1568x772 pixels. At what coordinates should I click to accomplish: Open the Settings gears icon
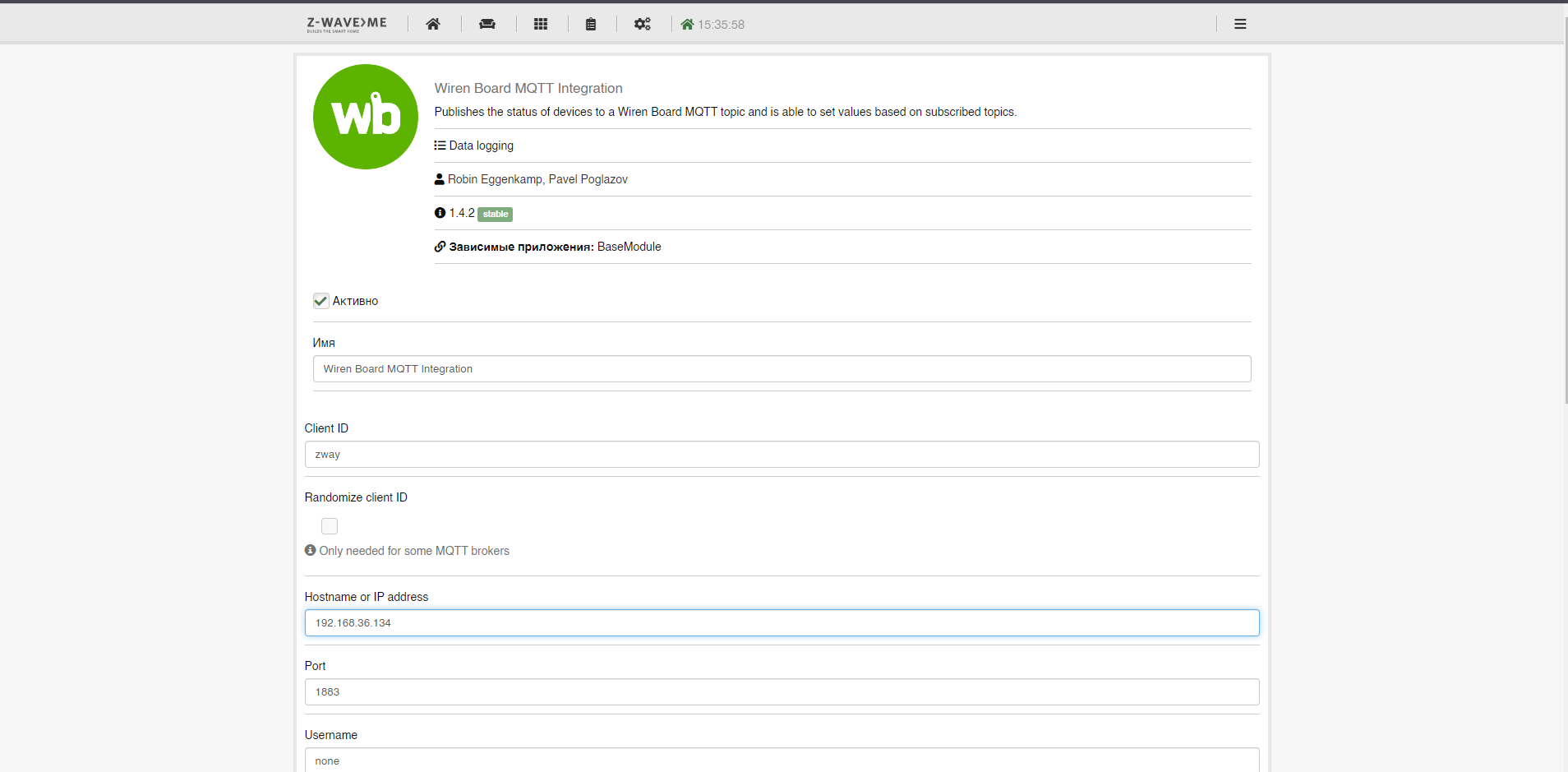[643, 24]
